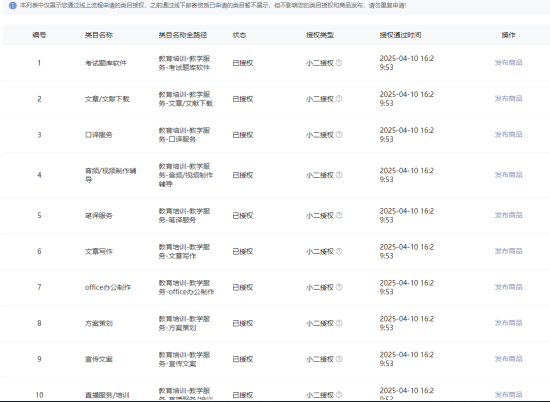
Task: Open 发布商品 link for office办公制作
Action: 508,287
